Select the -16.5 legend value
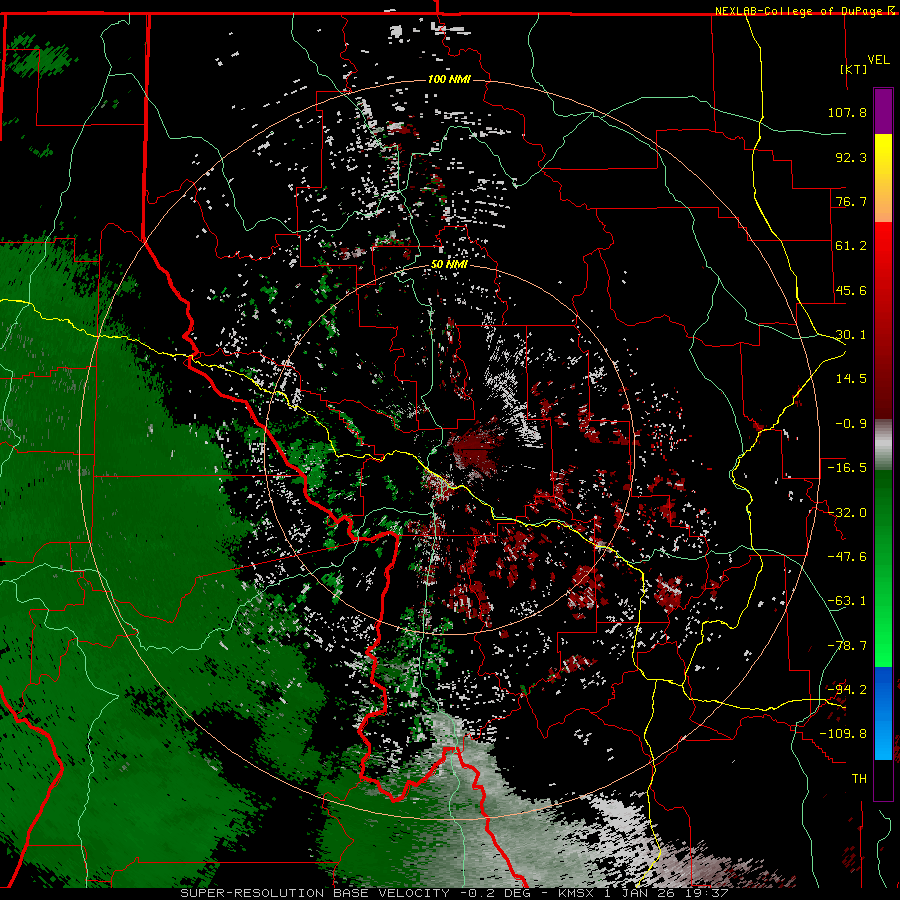This screenshot has height=900, width=900. (847, 468)
